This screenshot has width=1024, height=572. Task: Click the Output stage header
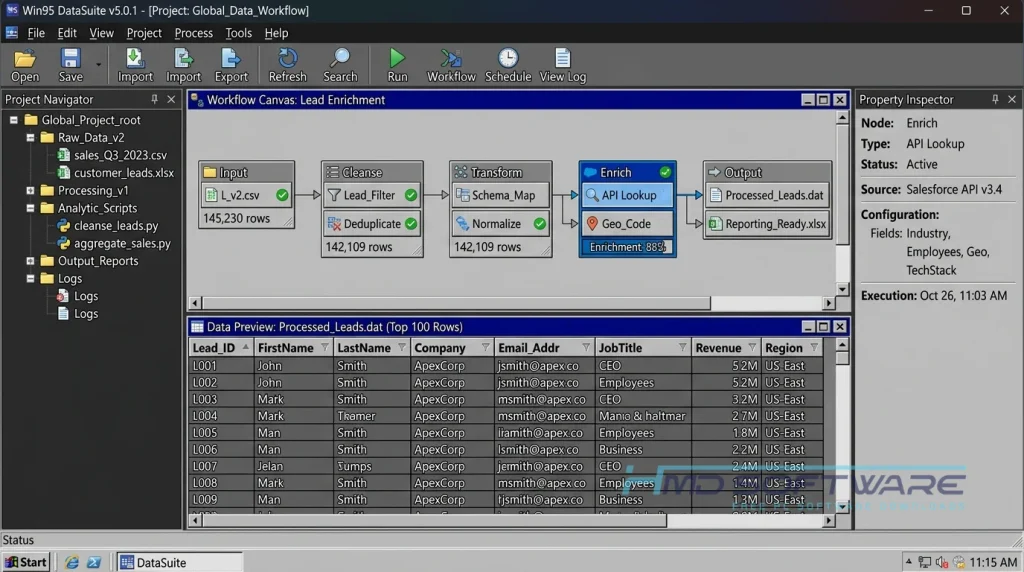767,172
